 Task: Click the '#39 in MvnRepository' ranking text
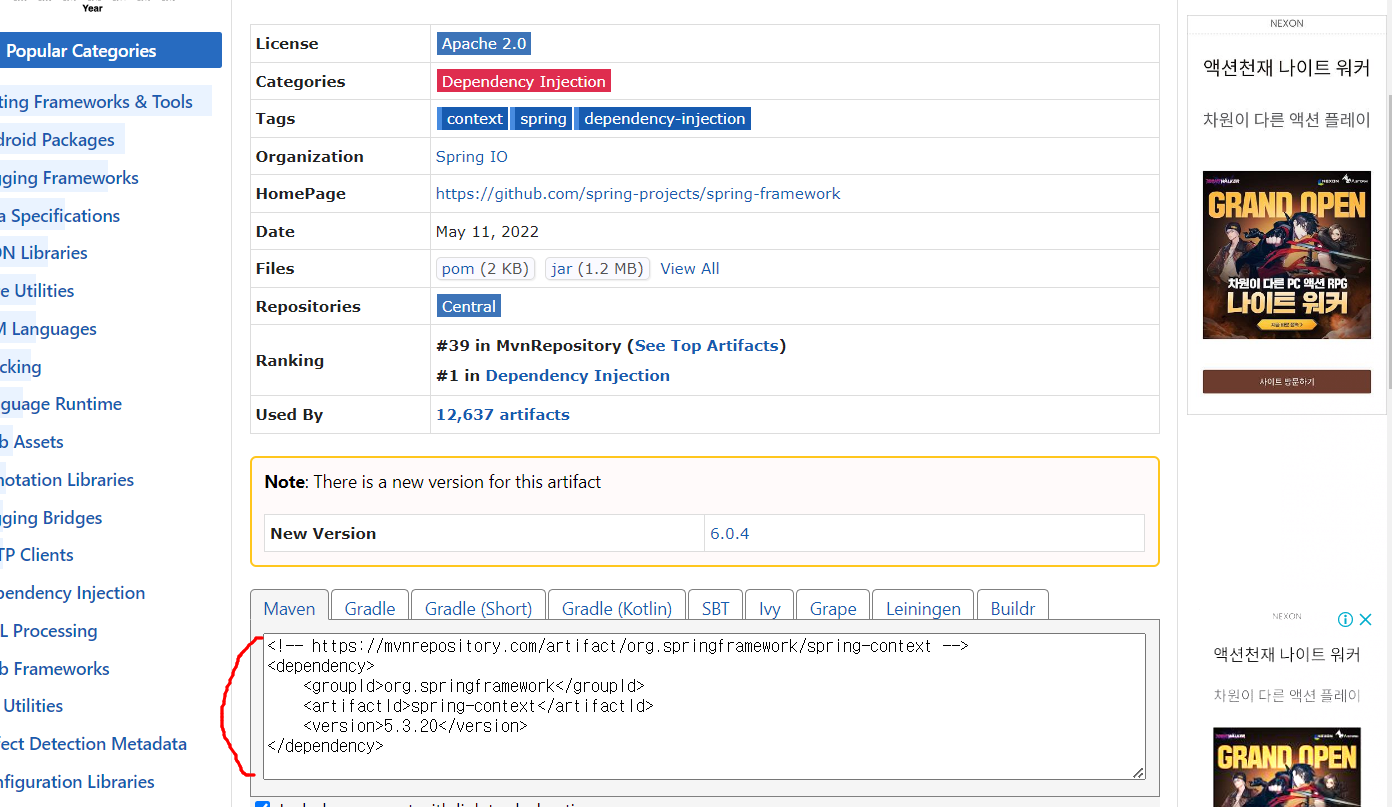528,346
